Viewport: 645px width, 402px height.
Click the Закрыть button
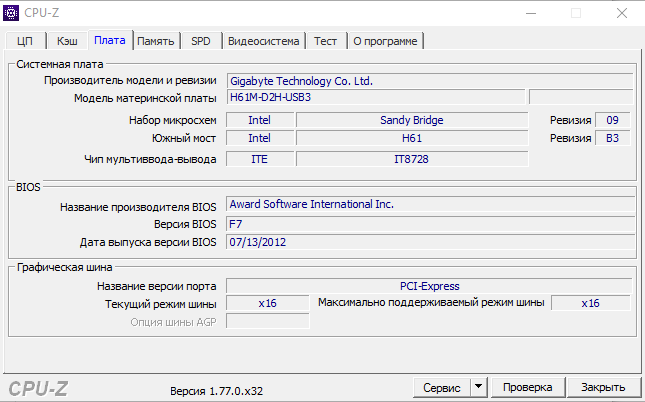click(603, 387)
